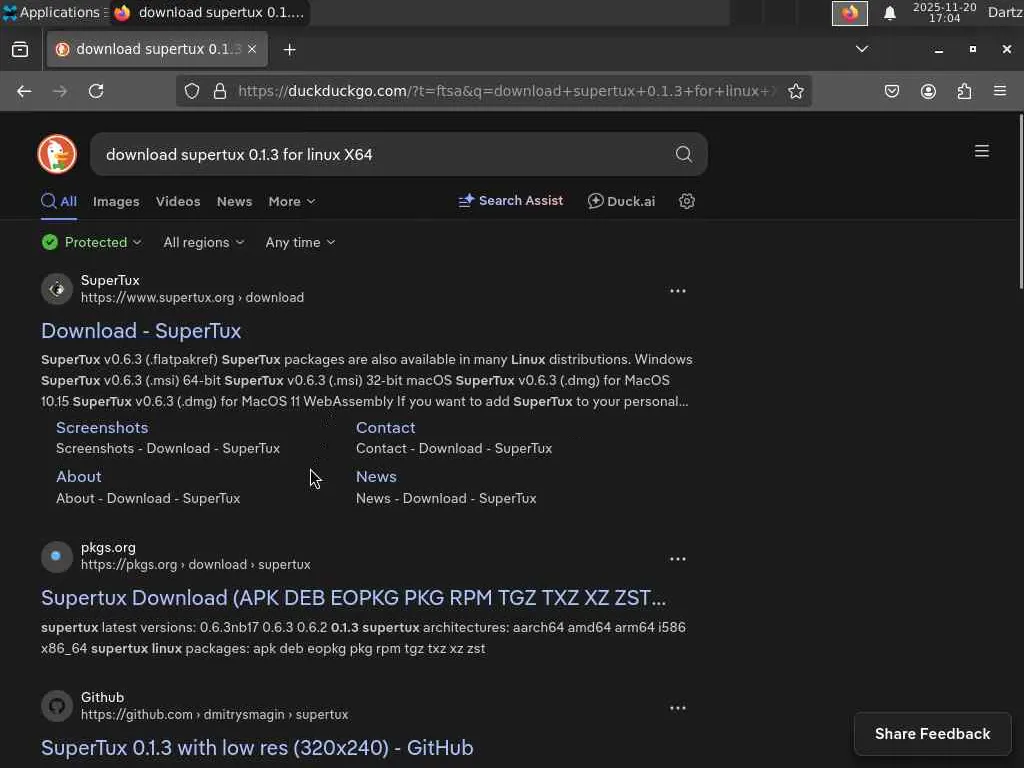Open options for the SuperTux result
1024x768 pixels.
[678, 291]
